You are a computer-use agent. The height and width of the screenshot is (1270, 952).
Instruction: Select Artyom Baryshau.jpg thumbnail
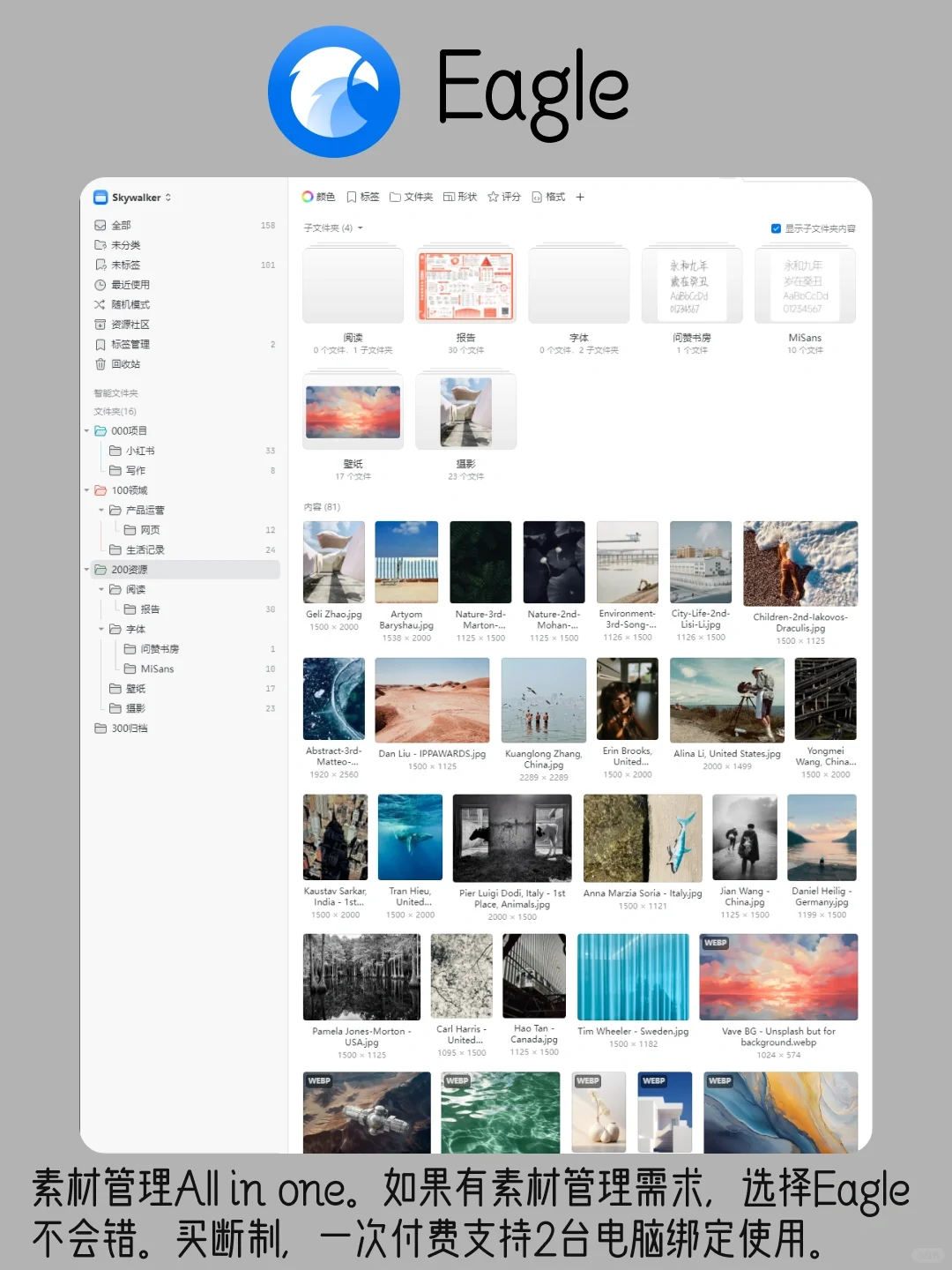click(406, 562)
